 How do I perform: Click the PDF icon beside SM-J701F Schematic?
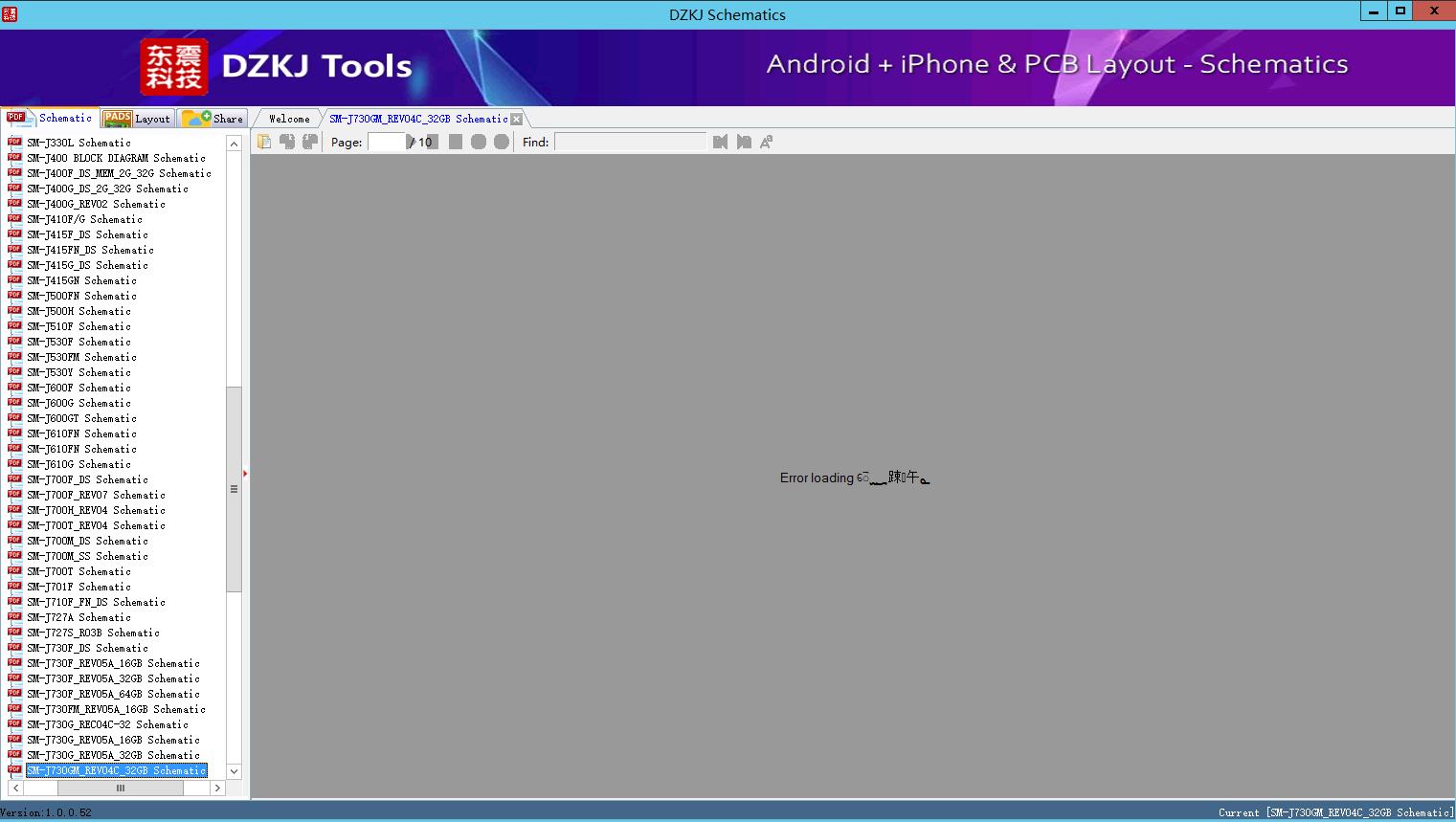tap(14, 586)
